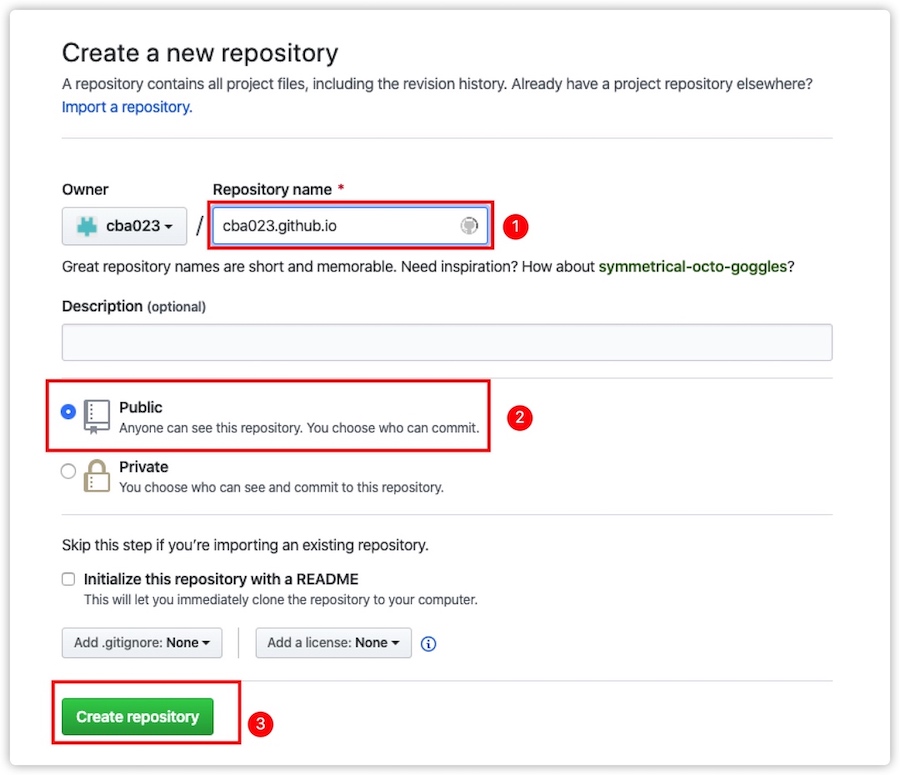Viewport: 900px width, 775px height.
Task: Click the GitHub octocat icon in name field
Action: tap(469, 226)
